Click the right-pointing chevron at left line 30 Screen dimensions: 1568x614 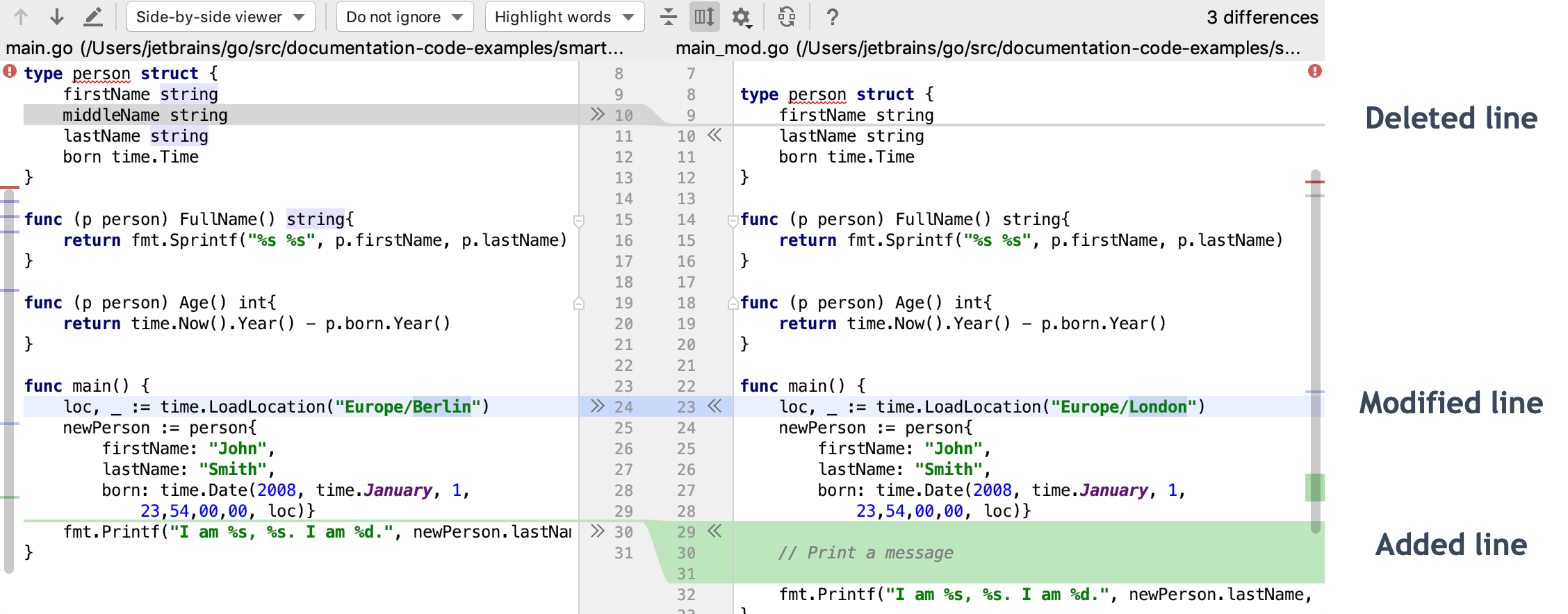(597, 531)
